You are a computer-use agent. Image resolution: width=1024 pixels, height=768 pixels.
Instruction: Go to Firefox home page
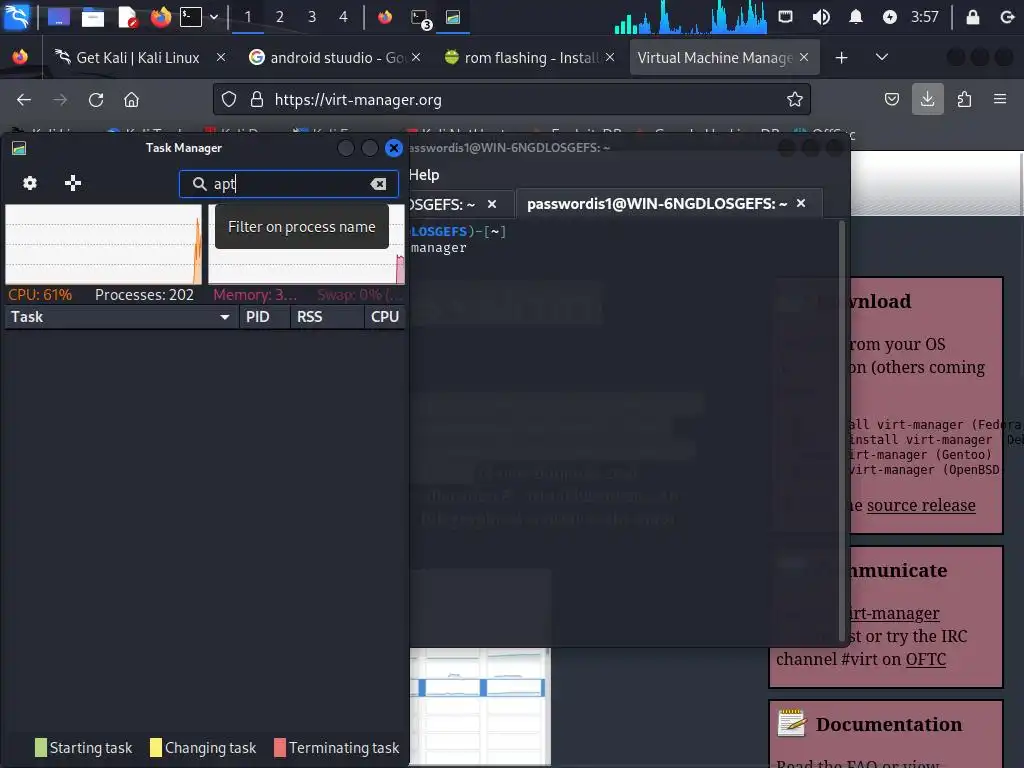click(x=131, y=100)
